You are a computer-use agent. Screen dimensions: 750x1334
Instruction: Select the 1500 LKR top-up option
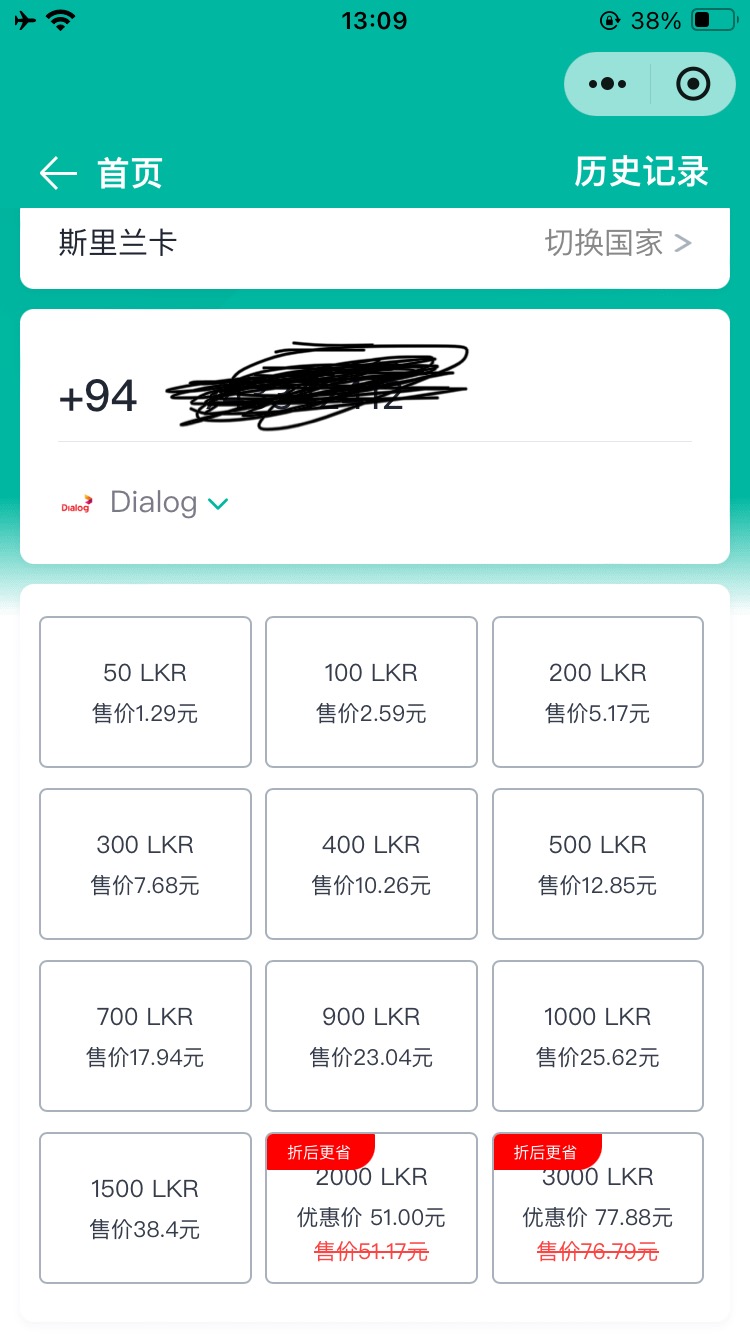(x=145, y=1208)
